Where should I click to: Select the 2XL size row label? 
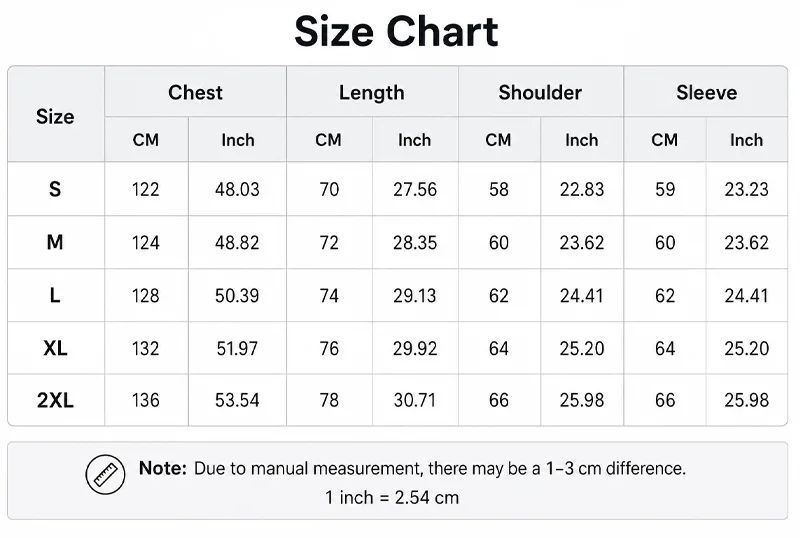(55, 400)
